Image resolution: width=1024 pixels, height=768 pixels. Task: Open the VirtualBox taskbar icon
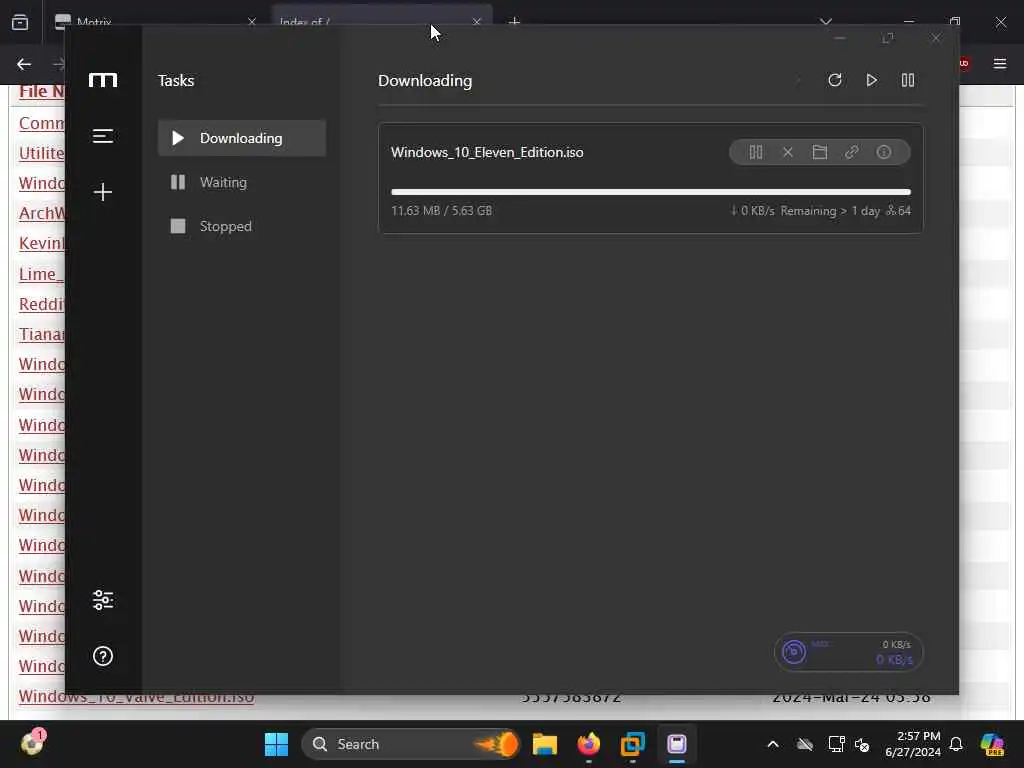point(632,744)
